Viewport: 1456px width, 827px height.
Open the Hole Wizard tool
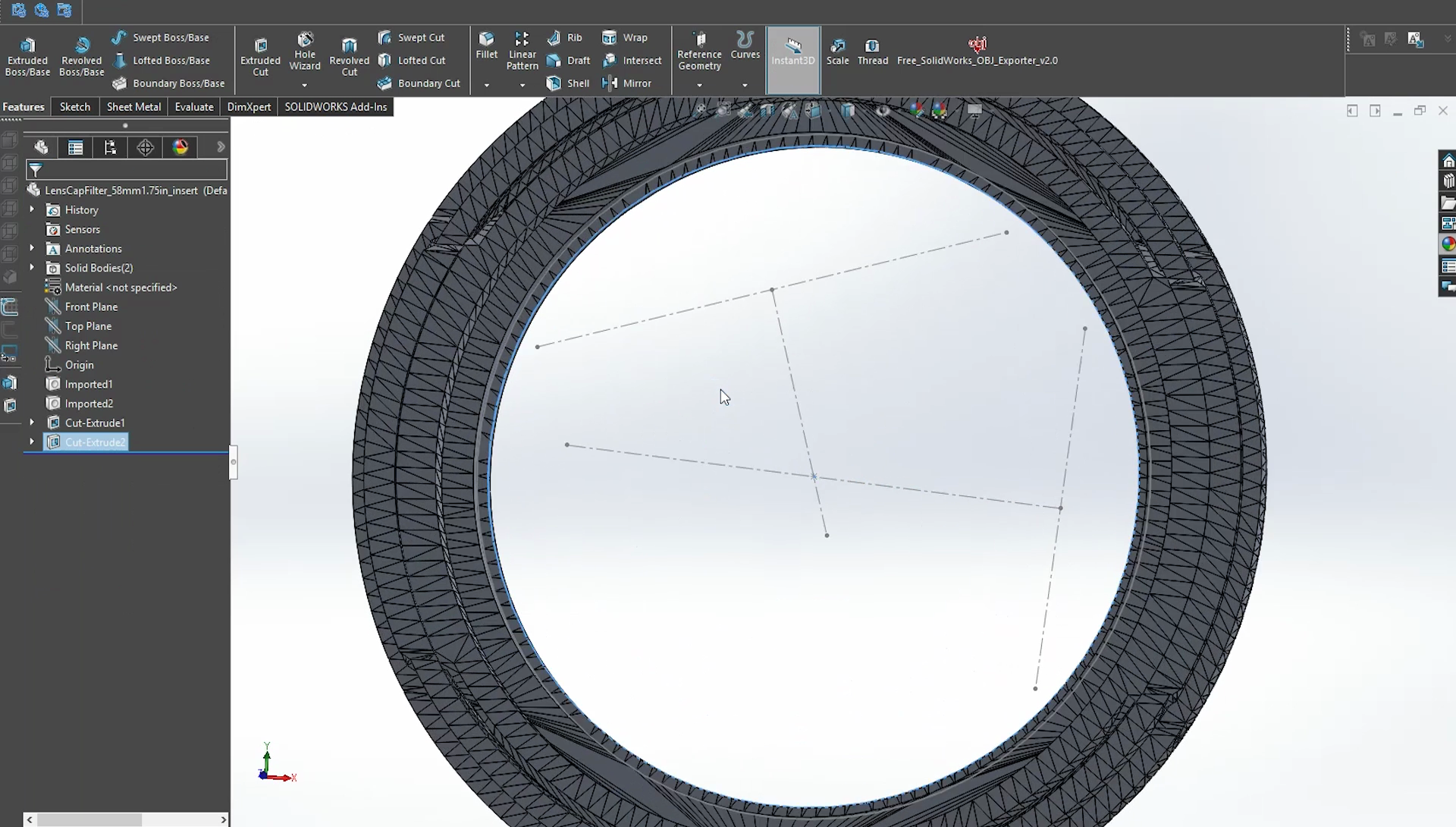coord(305,51)
